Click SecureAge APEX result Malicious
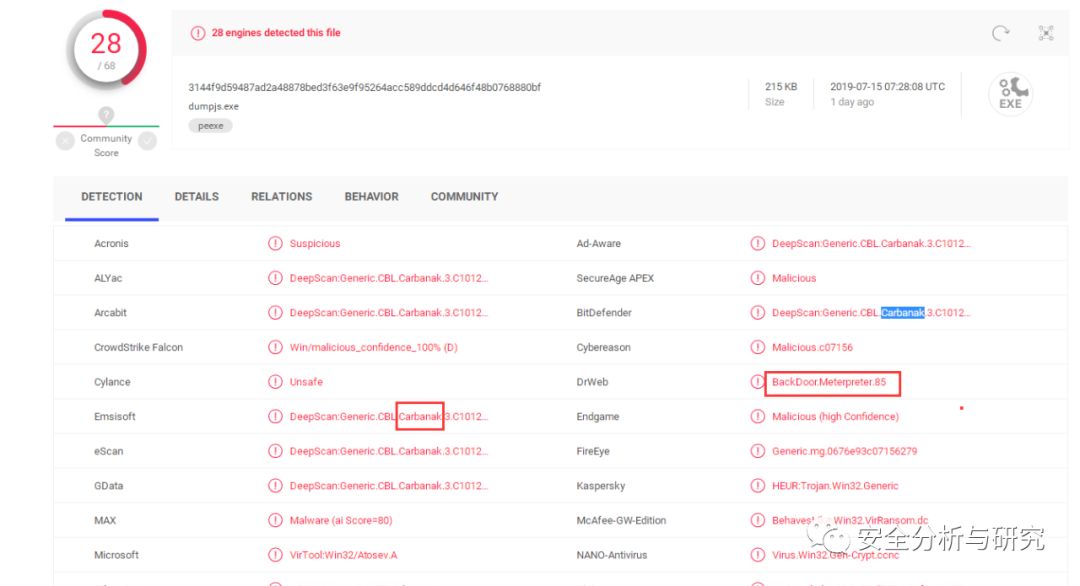1080x586 pixels. (x=793, y=278)
